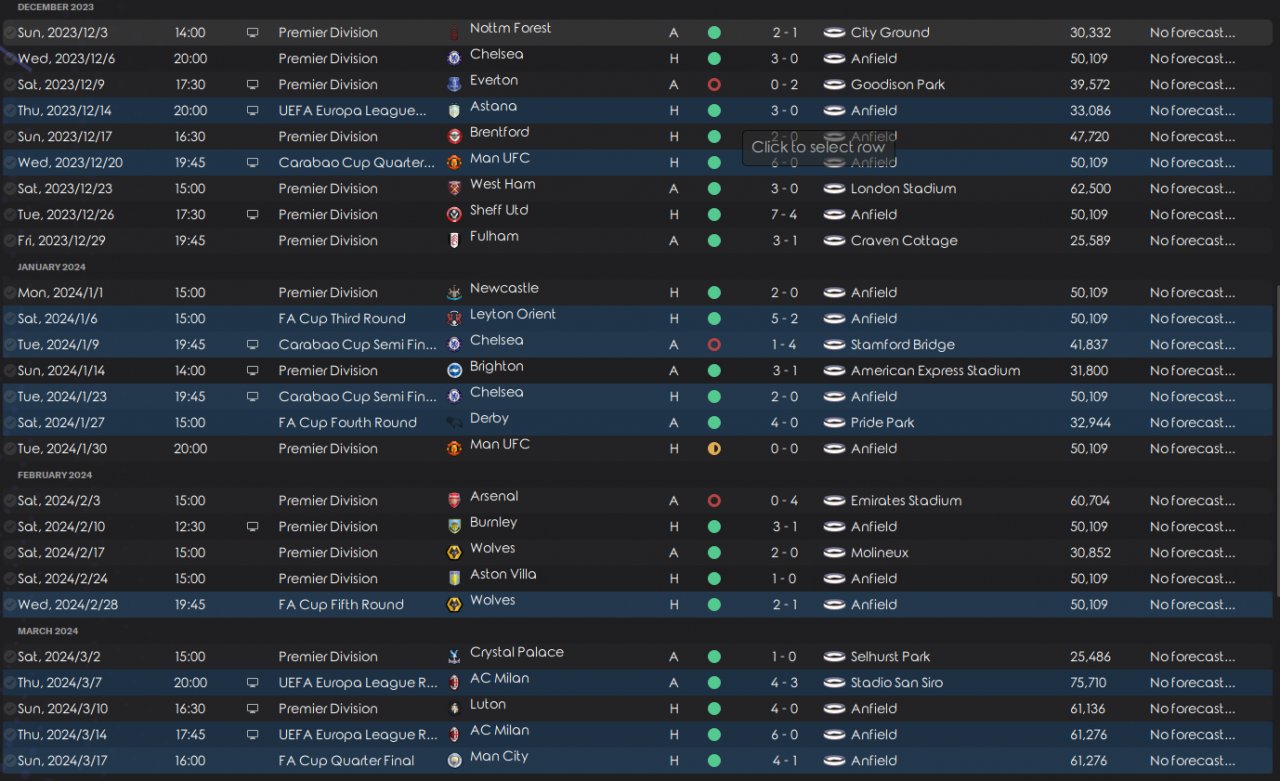Click the Crystal Palace club badge
1280x781 pixels.
click(454, 656)
